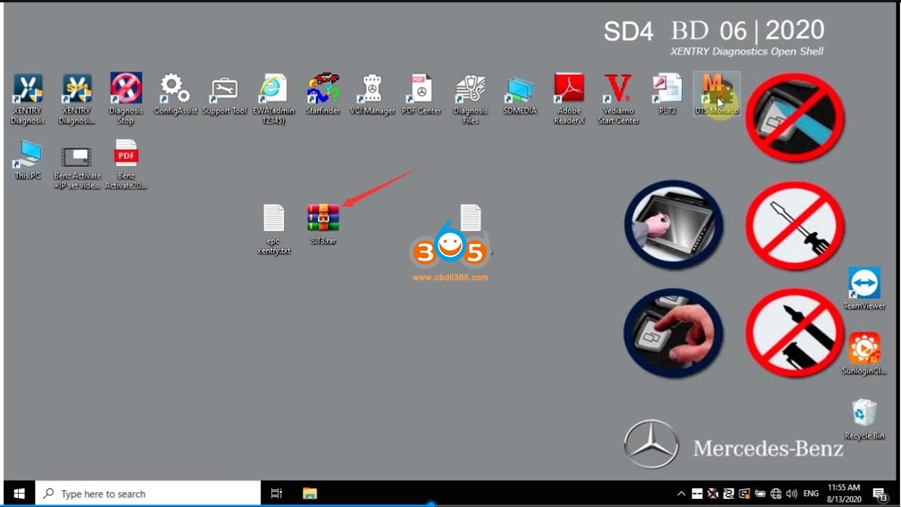This screenshot has width=901, height=507.
Task: Click the battery power tray icon
Action: pyautogui.click(x=760, y=493)
